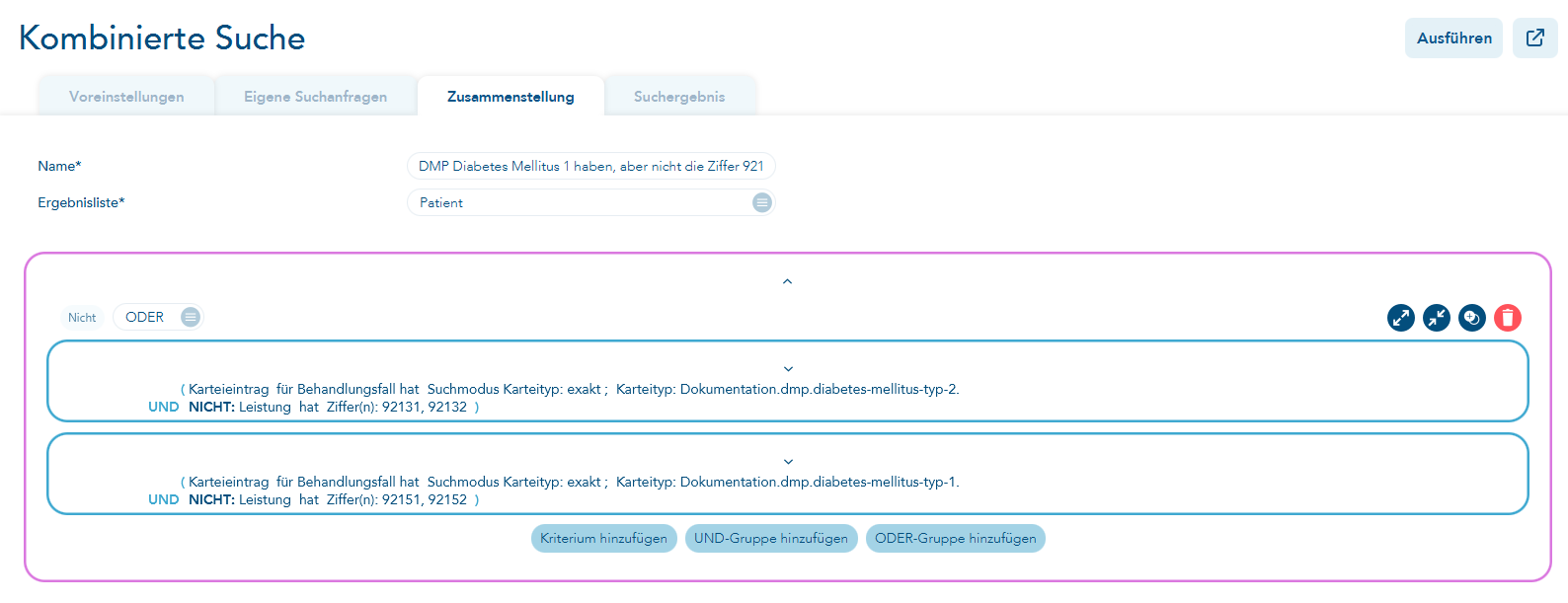The image size is (1568, 603).
Task: Click the duplicate group icon
Action: click(1471, 318)
